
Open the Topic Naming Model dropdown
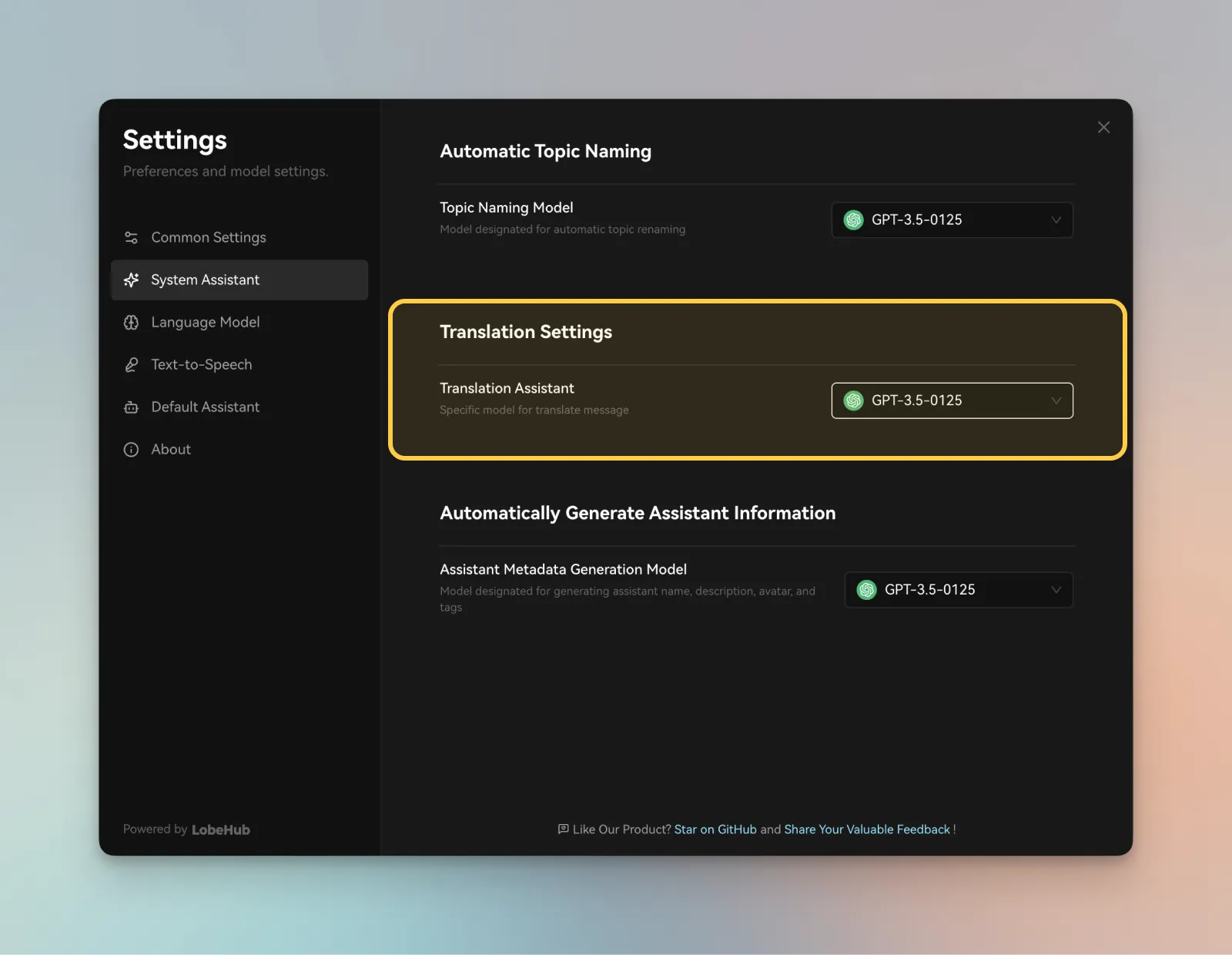[952, 219]
